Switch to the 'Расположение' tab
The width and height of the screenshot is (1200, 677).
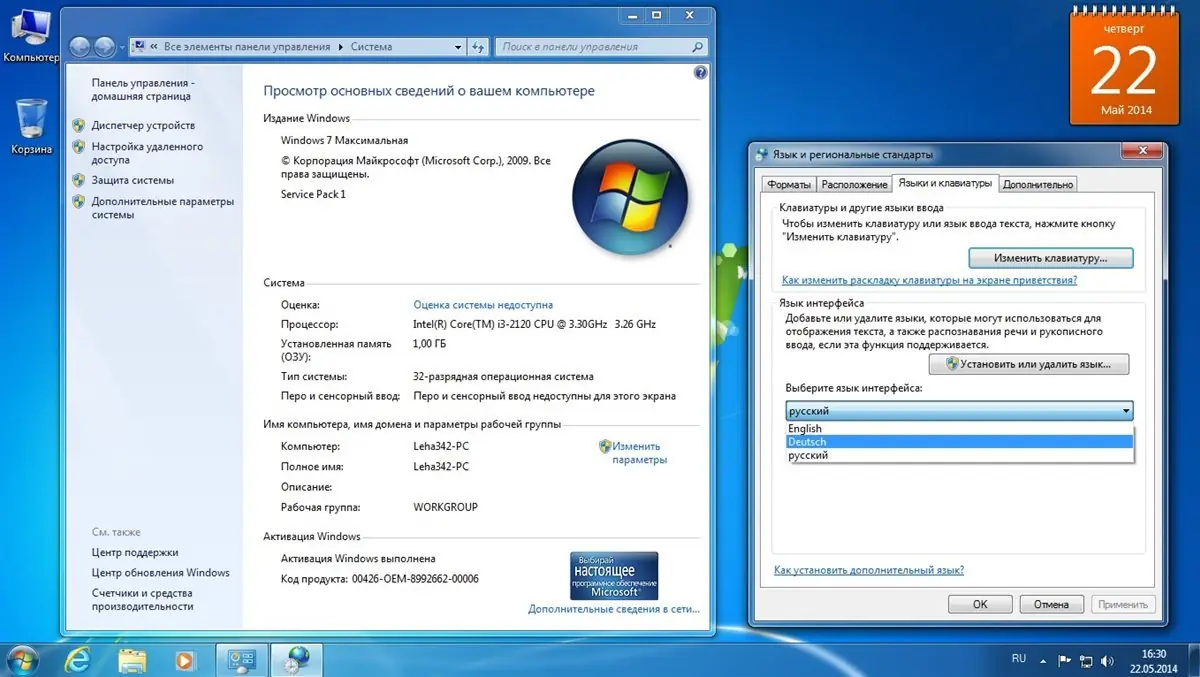click(x=855, y=184)
